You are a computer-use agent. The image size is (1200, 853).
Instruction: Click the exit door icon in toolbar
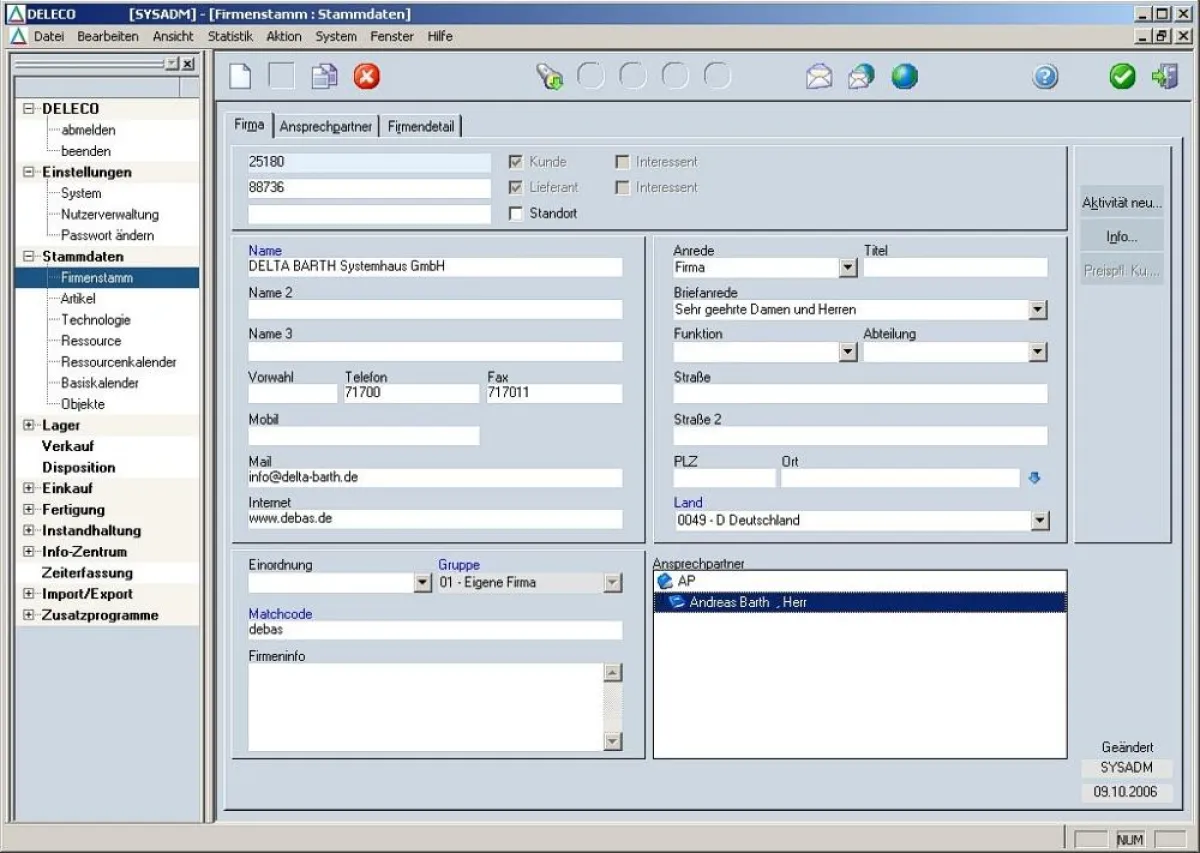[x=1165, y=77]
